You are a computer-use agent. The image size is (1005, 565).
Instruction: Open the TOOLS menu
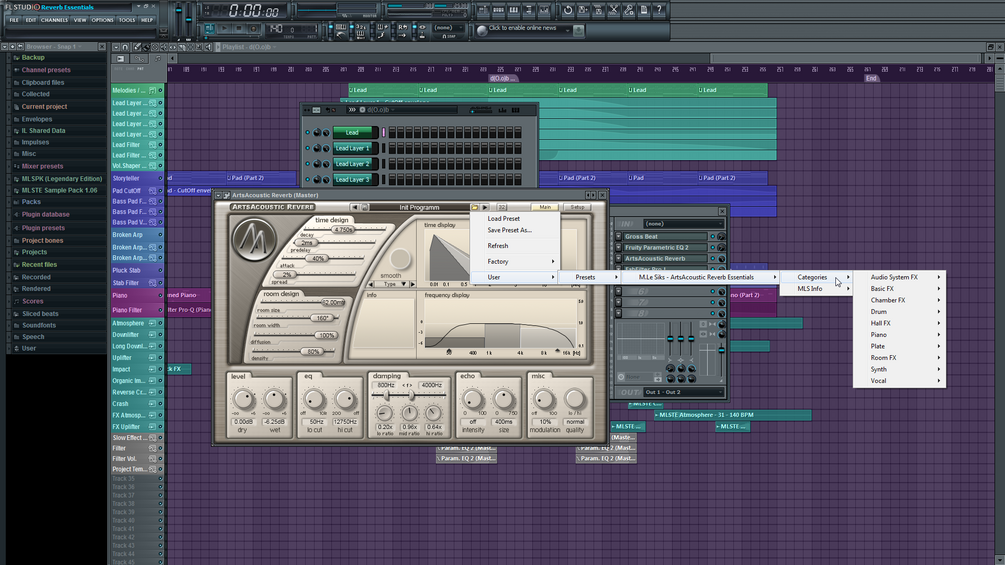(127, 20)
